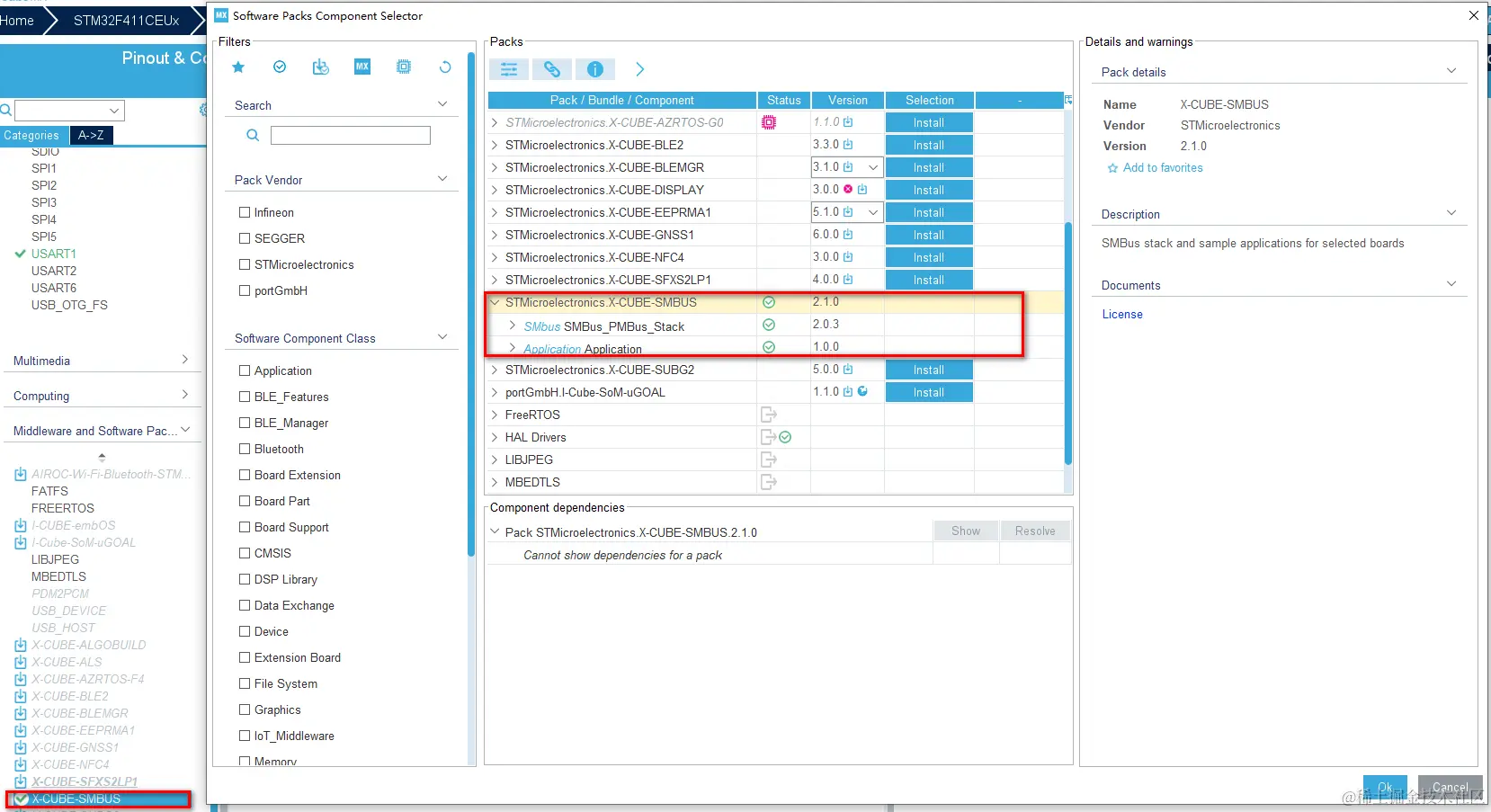Click the Filters panel vertical scrollbar
The image size is (1491, 812).
tap(470, 304)
